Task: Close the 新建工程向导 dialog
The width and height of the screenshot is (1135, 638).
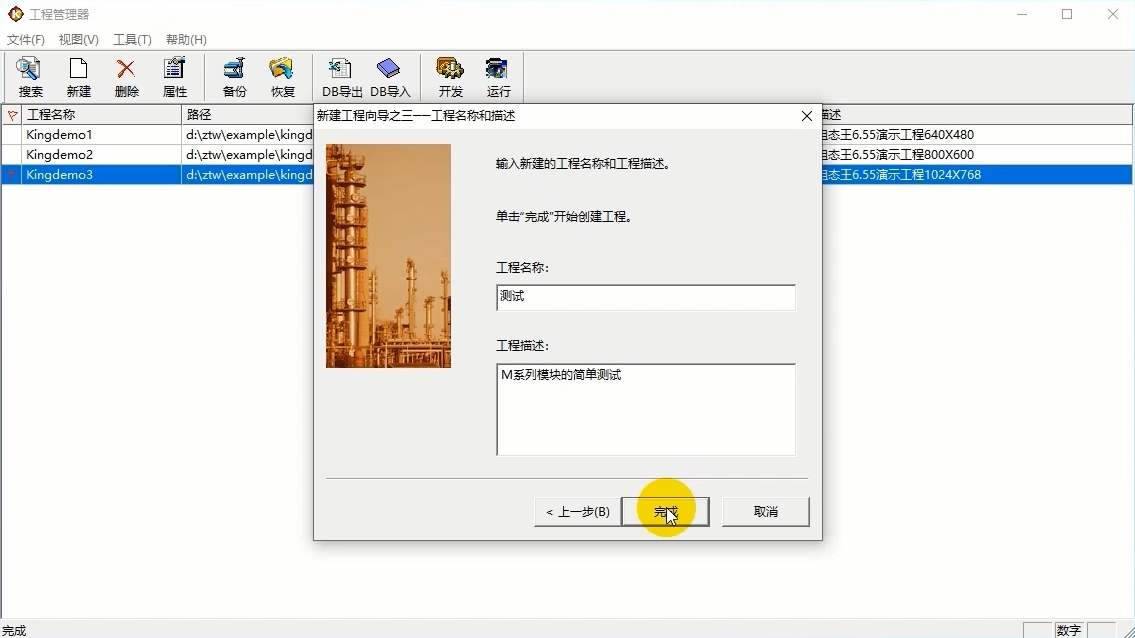Action: (806, 116)
